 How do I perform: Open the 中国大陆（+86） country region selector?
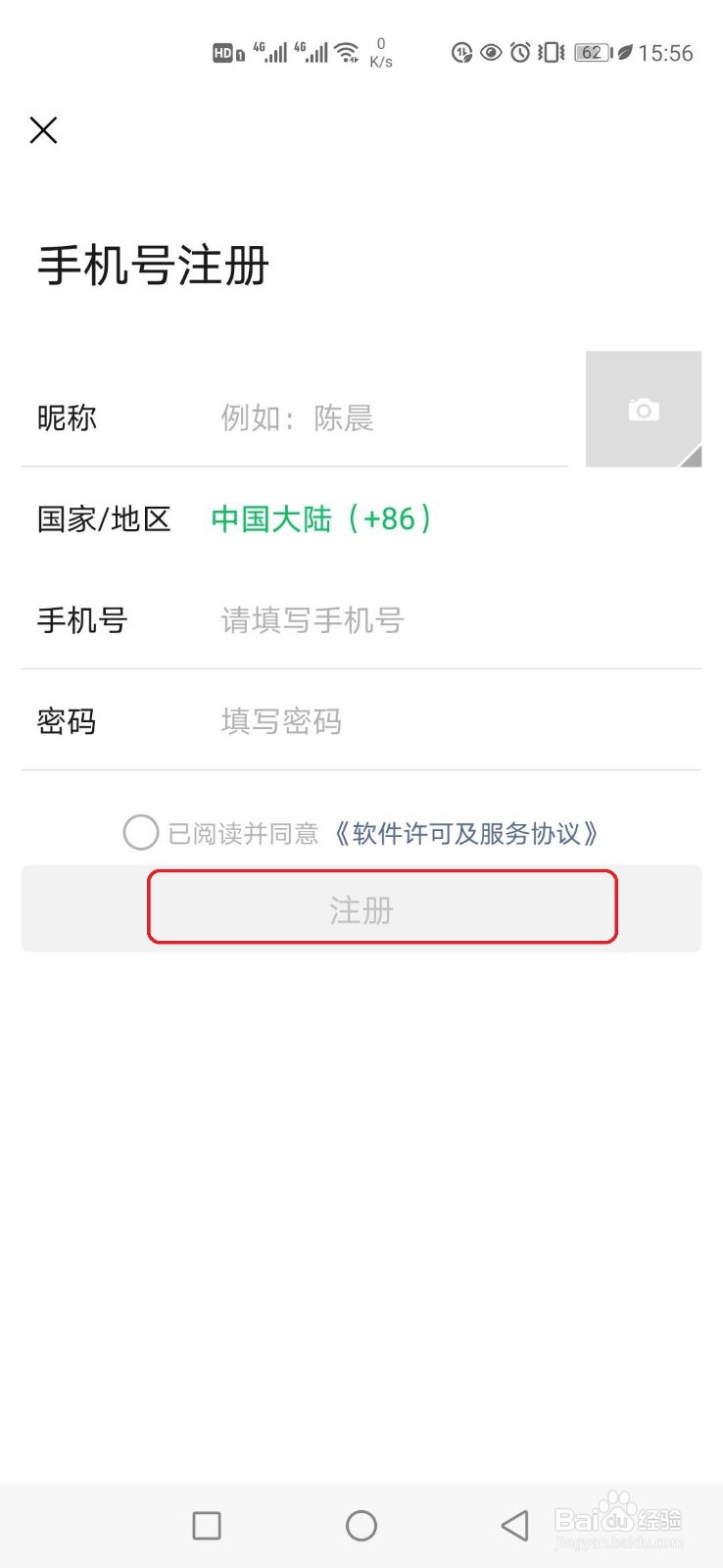pos(320,519)
